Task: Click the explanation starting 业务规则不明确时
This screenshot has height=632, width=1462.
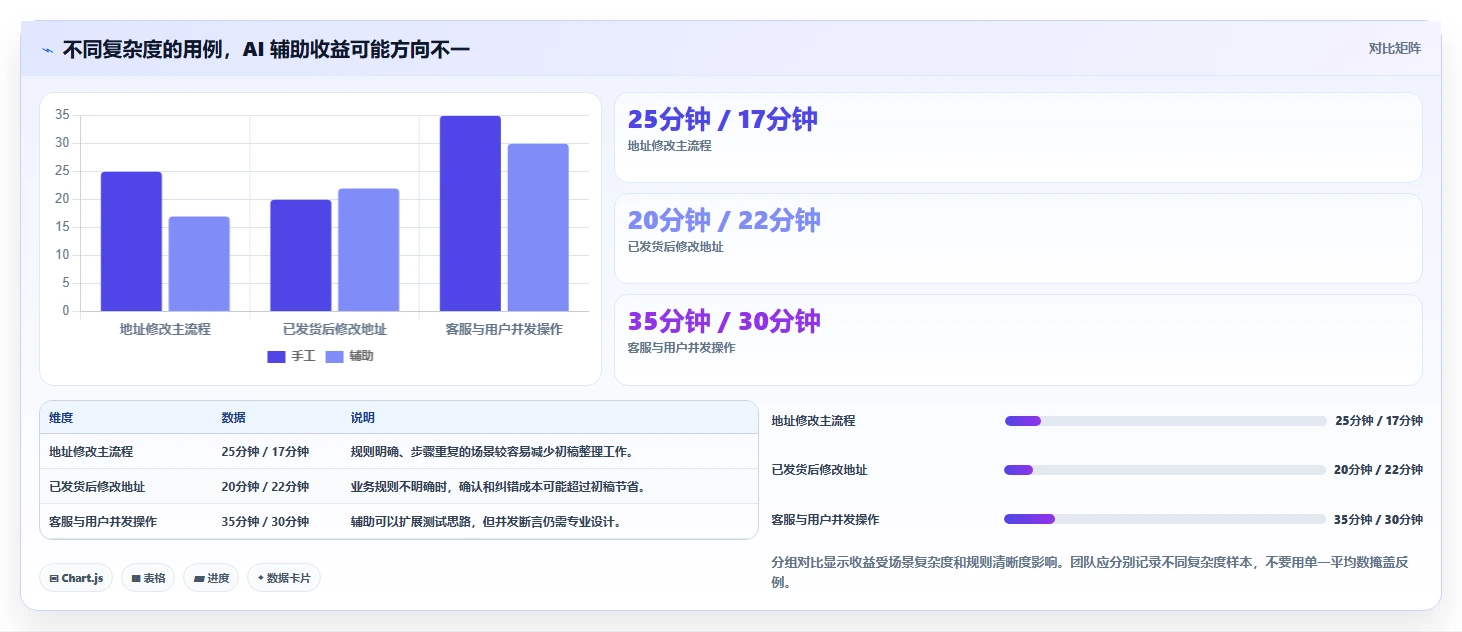Action: pos(498,487)
